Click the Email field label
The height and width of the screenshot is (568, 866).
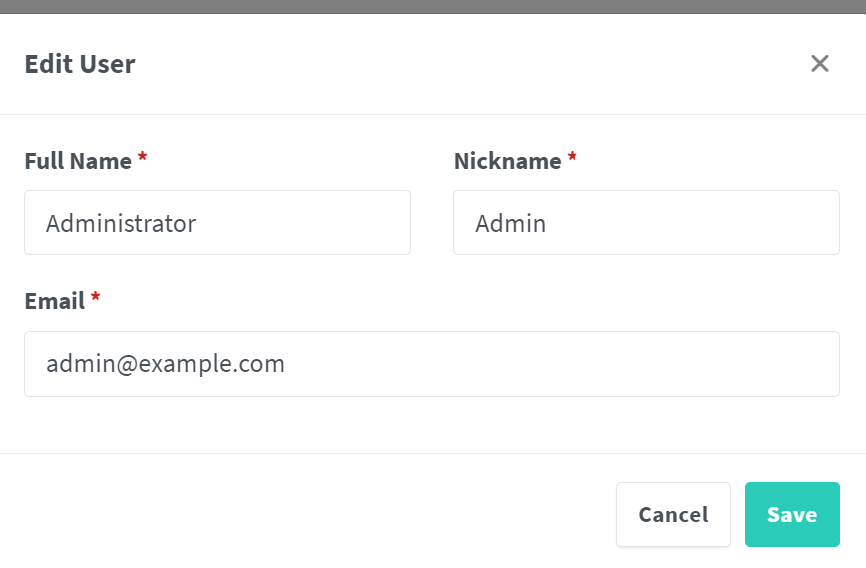click(x=54, y=301)
